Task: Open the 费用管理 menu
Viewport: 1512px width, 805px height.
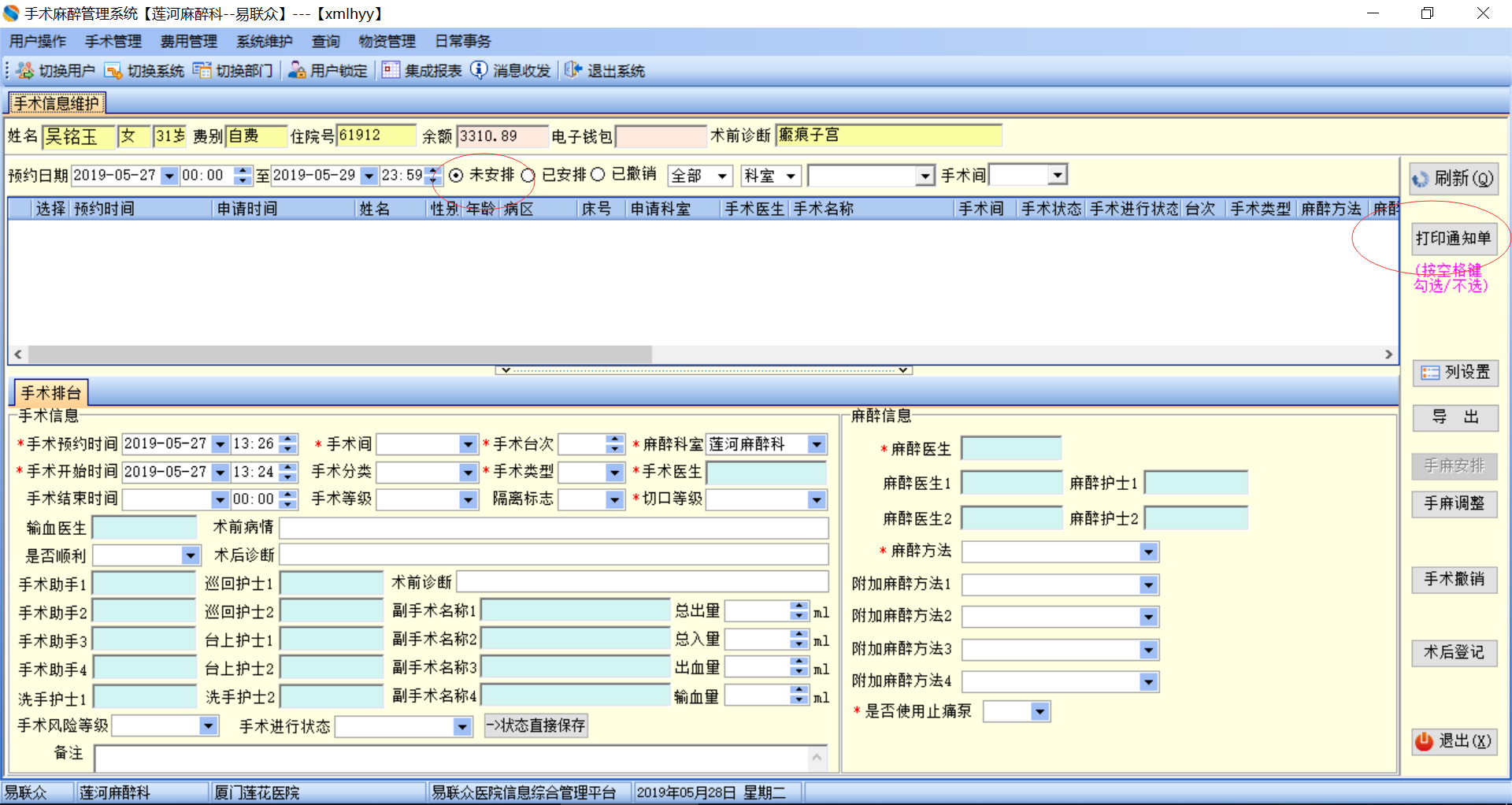Action: [x=189, y=41]
